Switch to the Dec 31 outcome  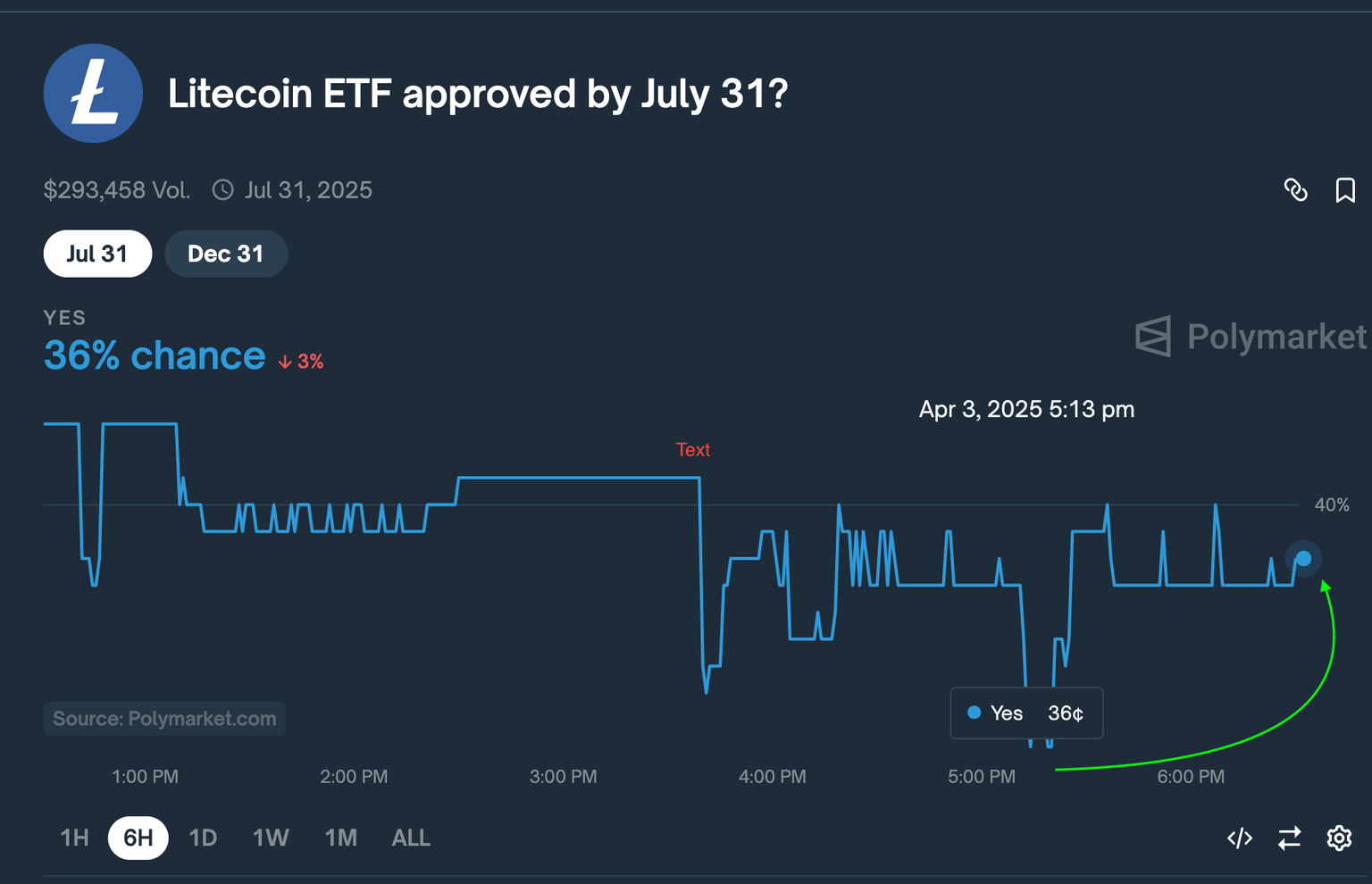click(x=225, y=254)
